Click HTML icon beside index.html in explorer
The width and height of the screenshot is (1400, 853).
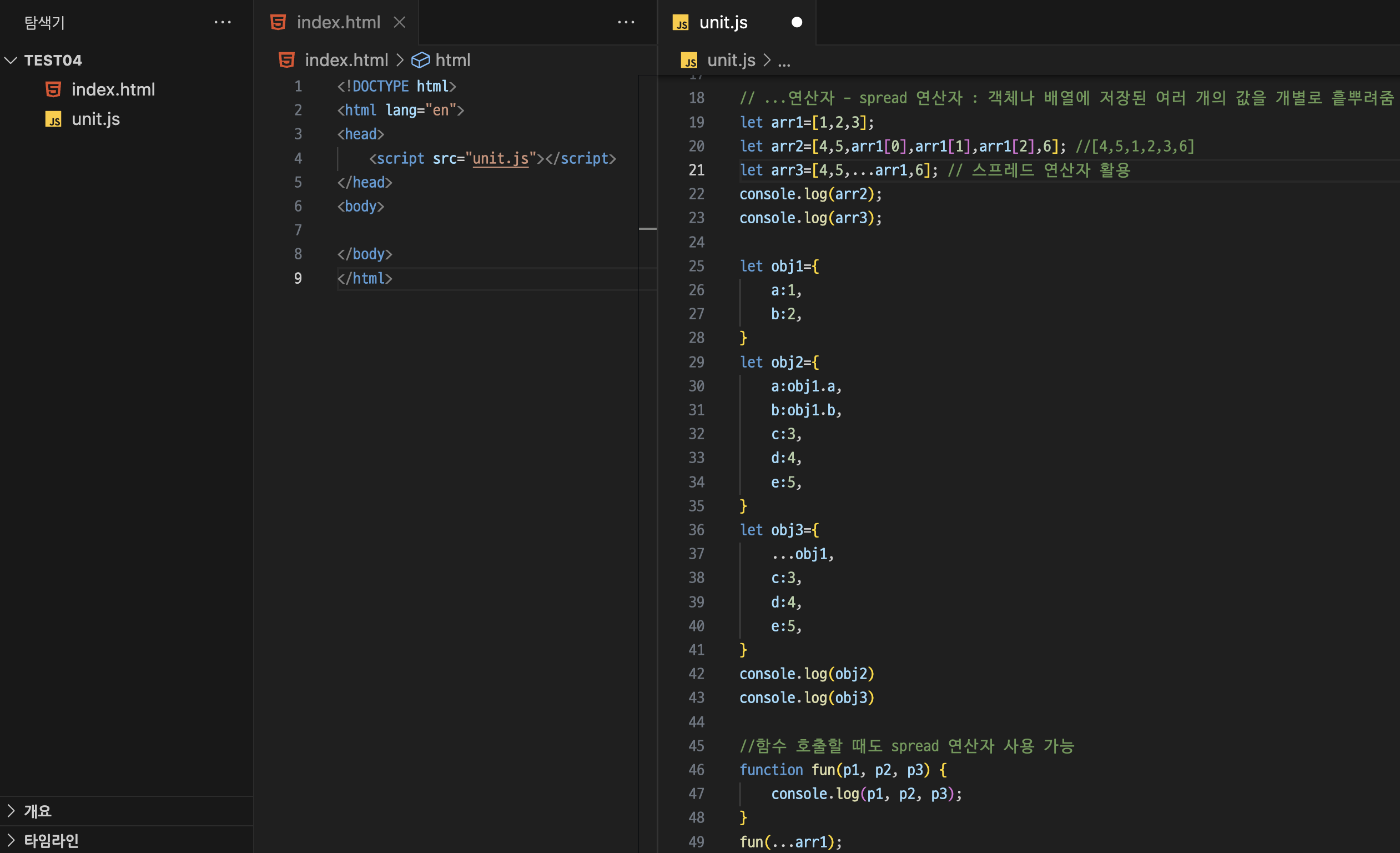[x=53, y=89]
